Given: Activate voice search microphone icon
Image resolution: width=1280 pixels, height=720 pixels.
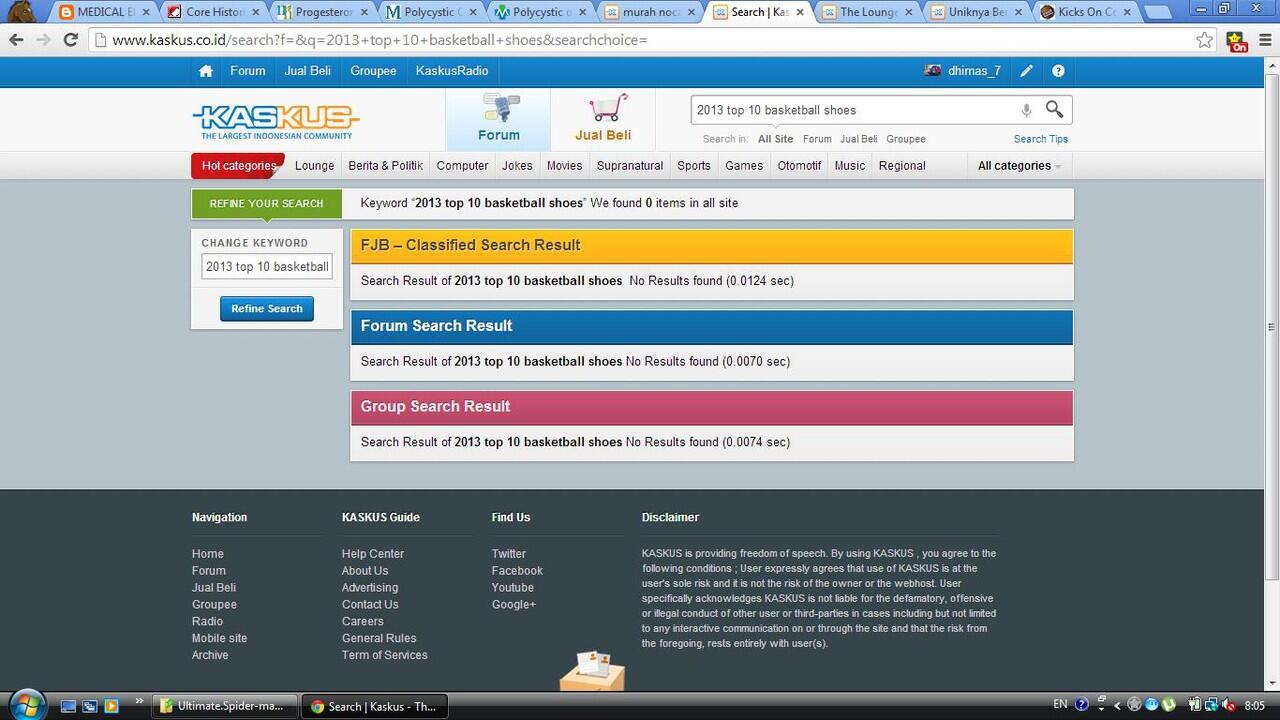Looking at the screenshot, I should point(1026,110).
